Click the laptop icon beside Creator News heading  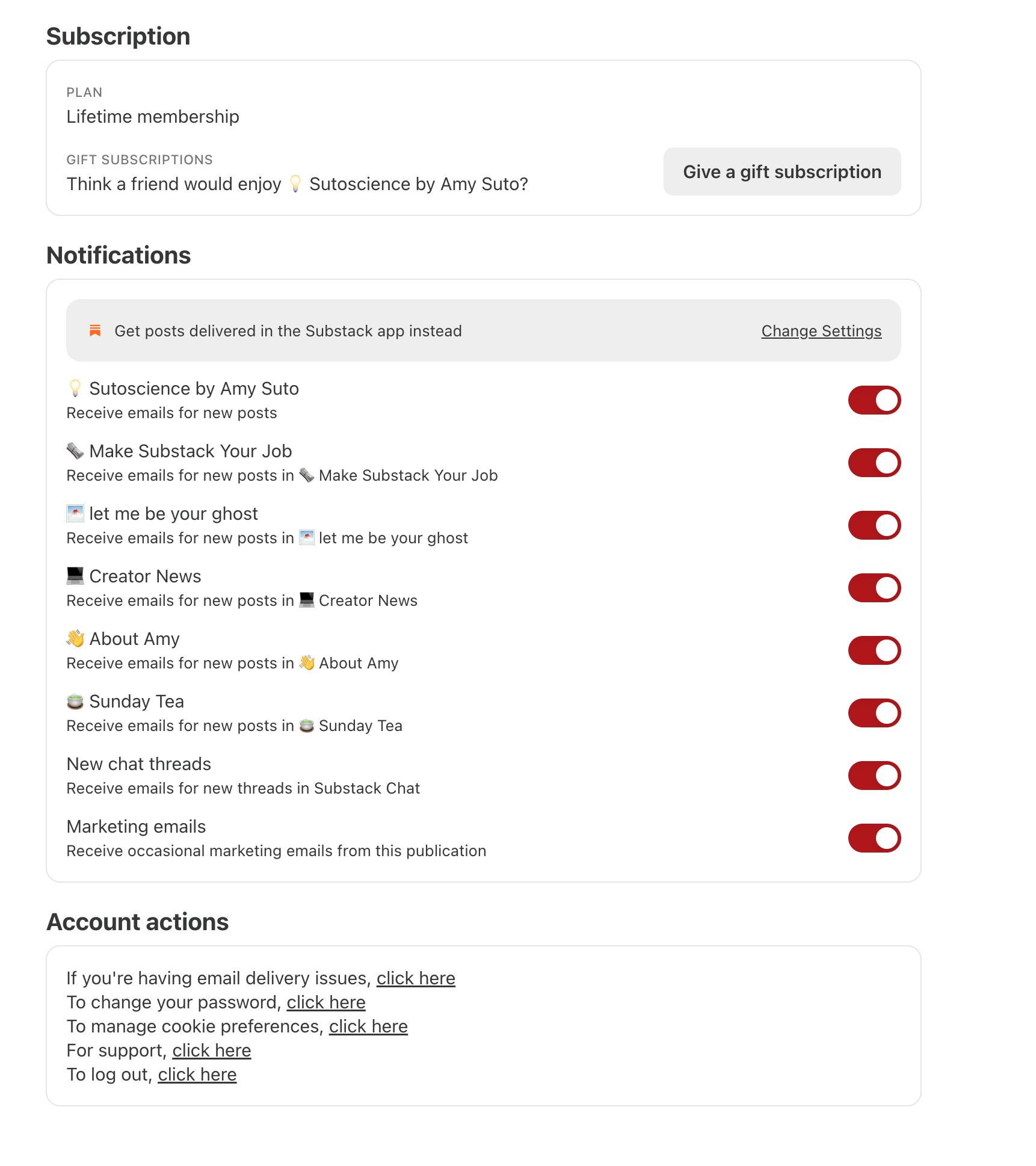[75, 576]
